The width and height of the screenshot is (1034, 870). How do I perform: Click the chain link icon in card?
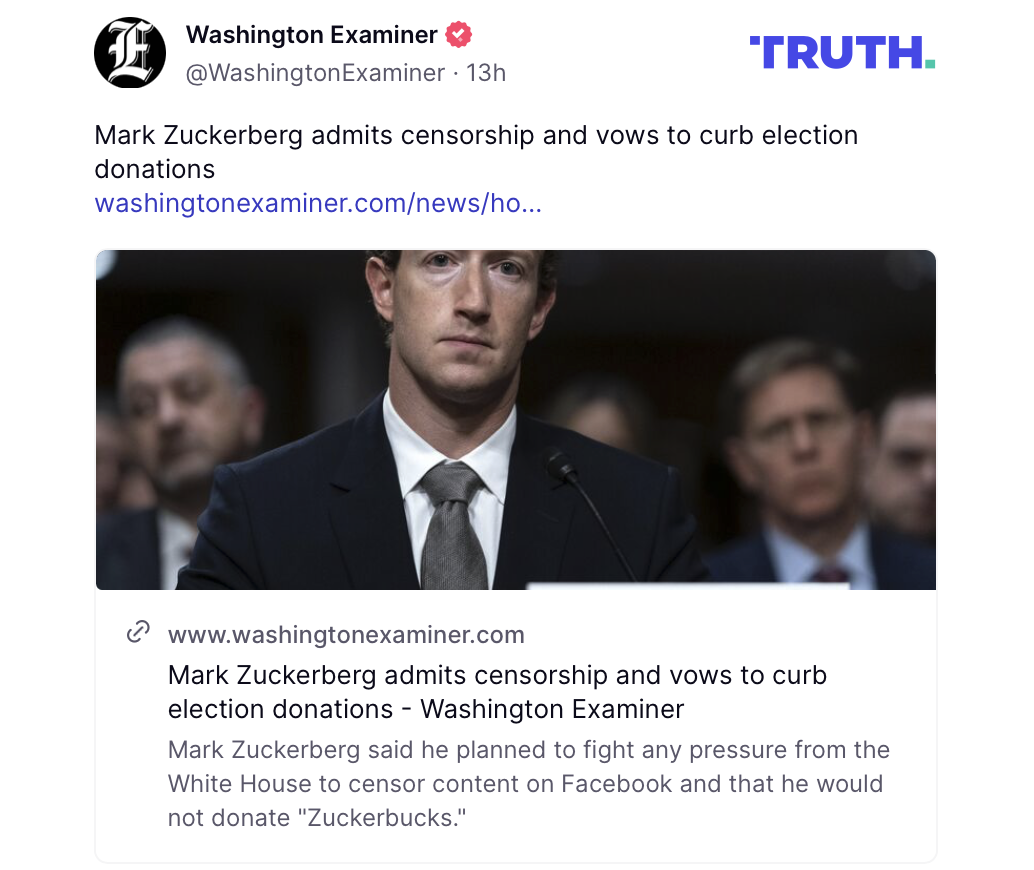[x=138, y=632]
